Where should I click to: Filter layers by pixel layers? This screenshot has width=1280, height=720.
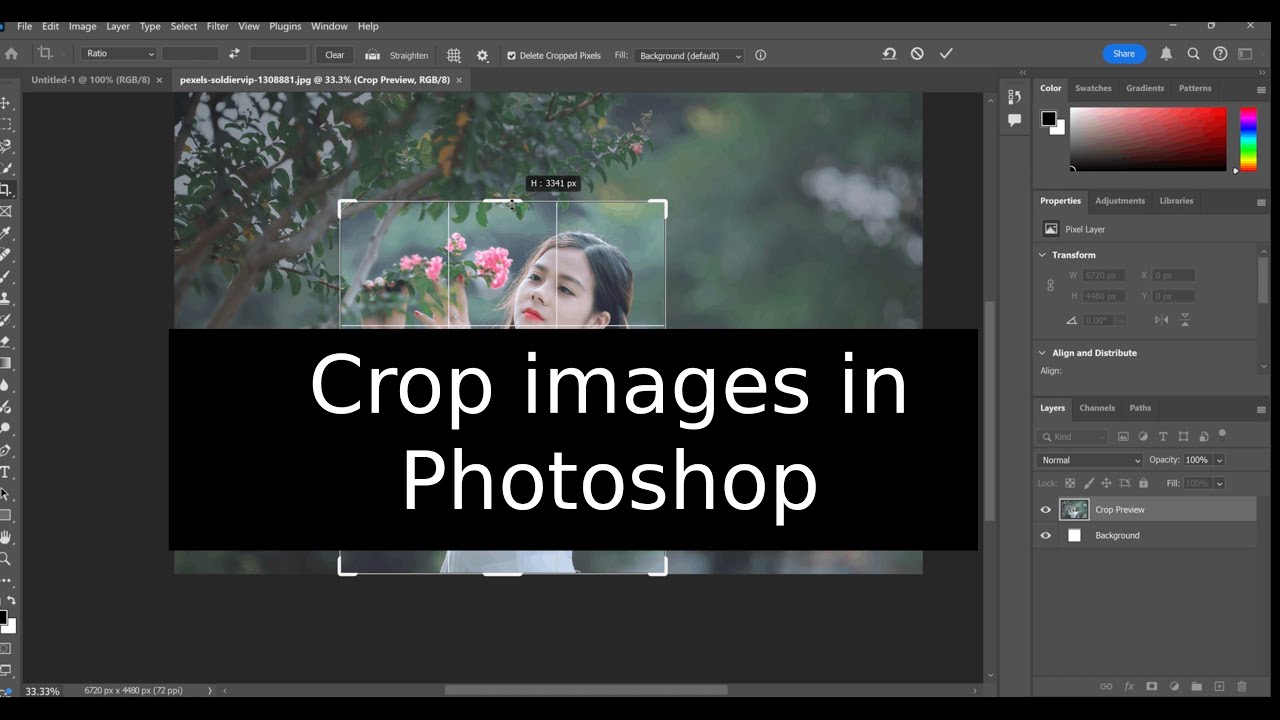point(1123,437)
